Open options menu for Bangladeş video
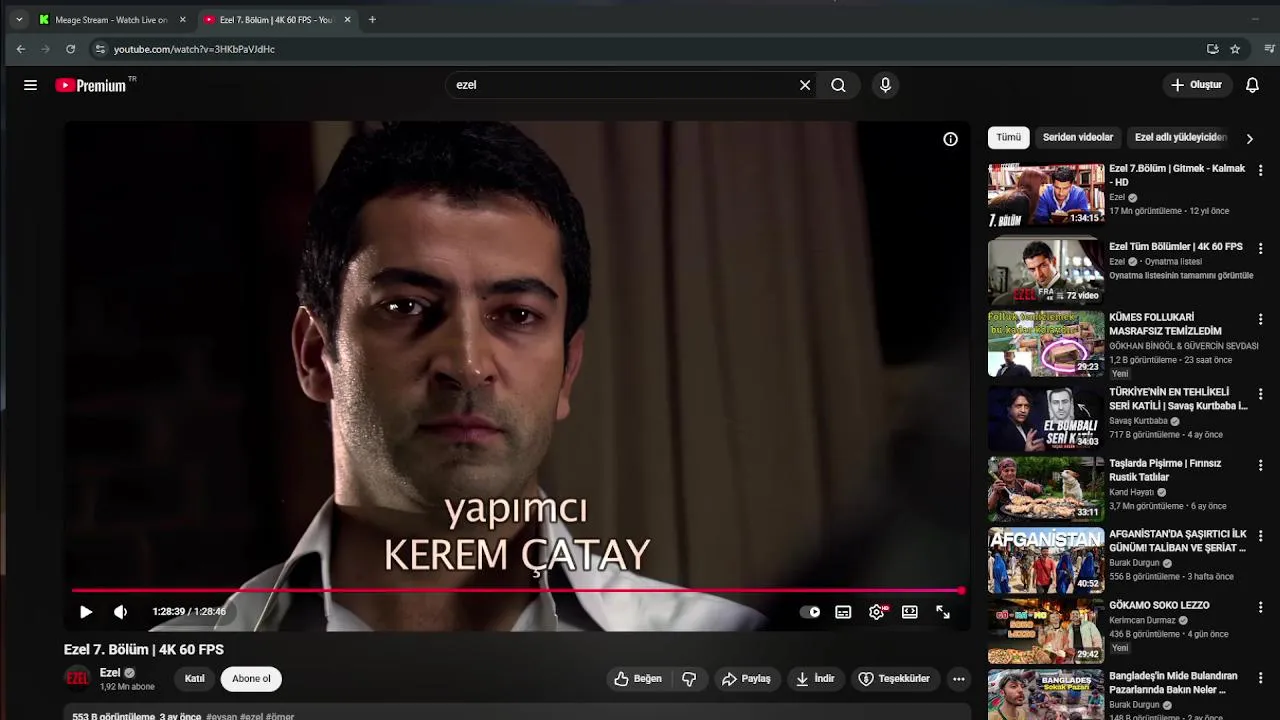Image resolution: width=1280 pixels, height=720 pixels. (1260, 678)
